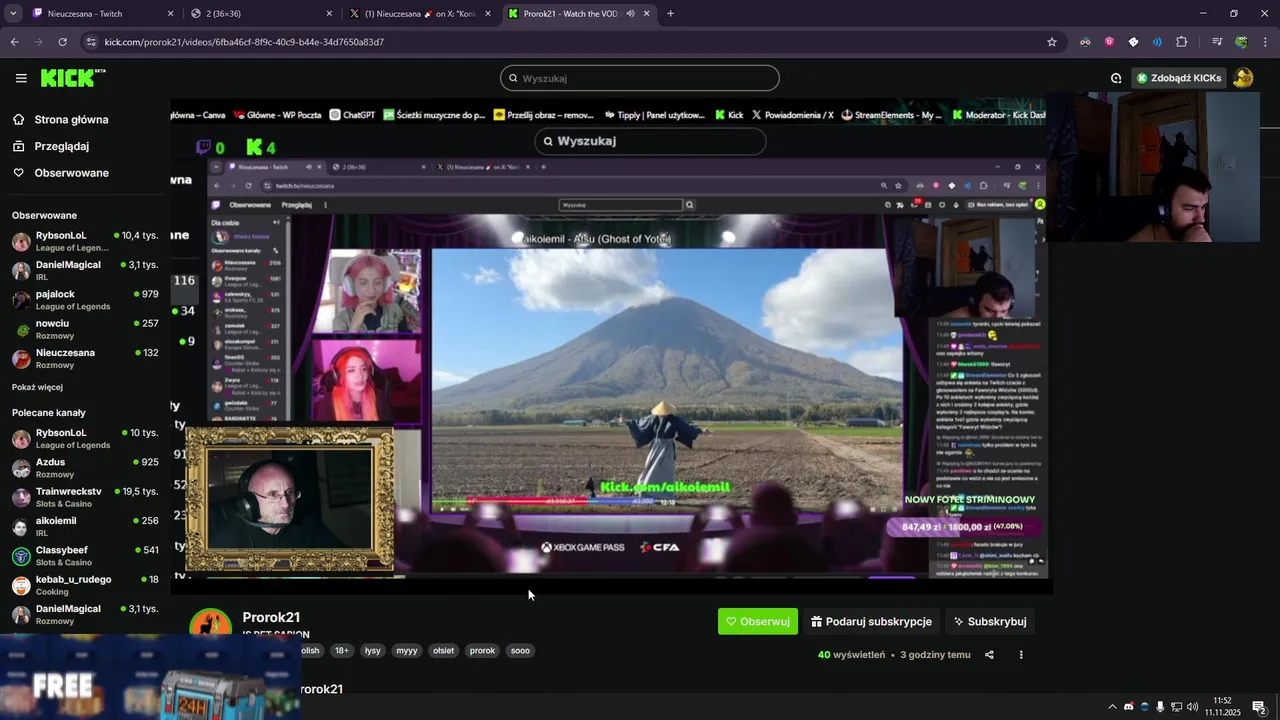Open three-dot more options below video

[1021, 655]
